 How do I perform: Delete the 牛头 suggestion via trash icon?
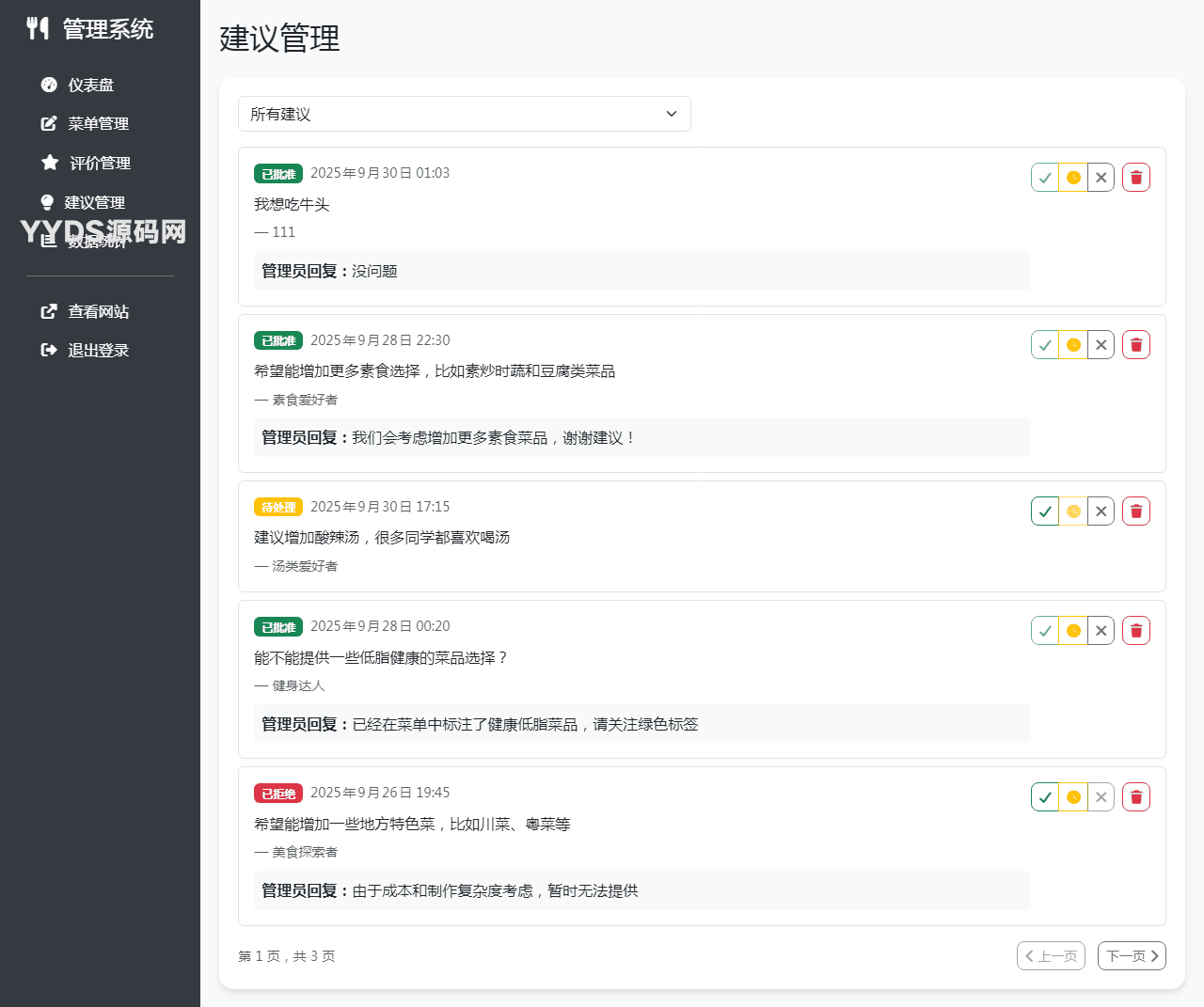pyautogui.click(x=1135, y=177)
